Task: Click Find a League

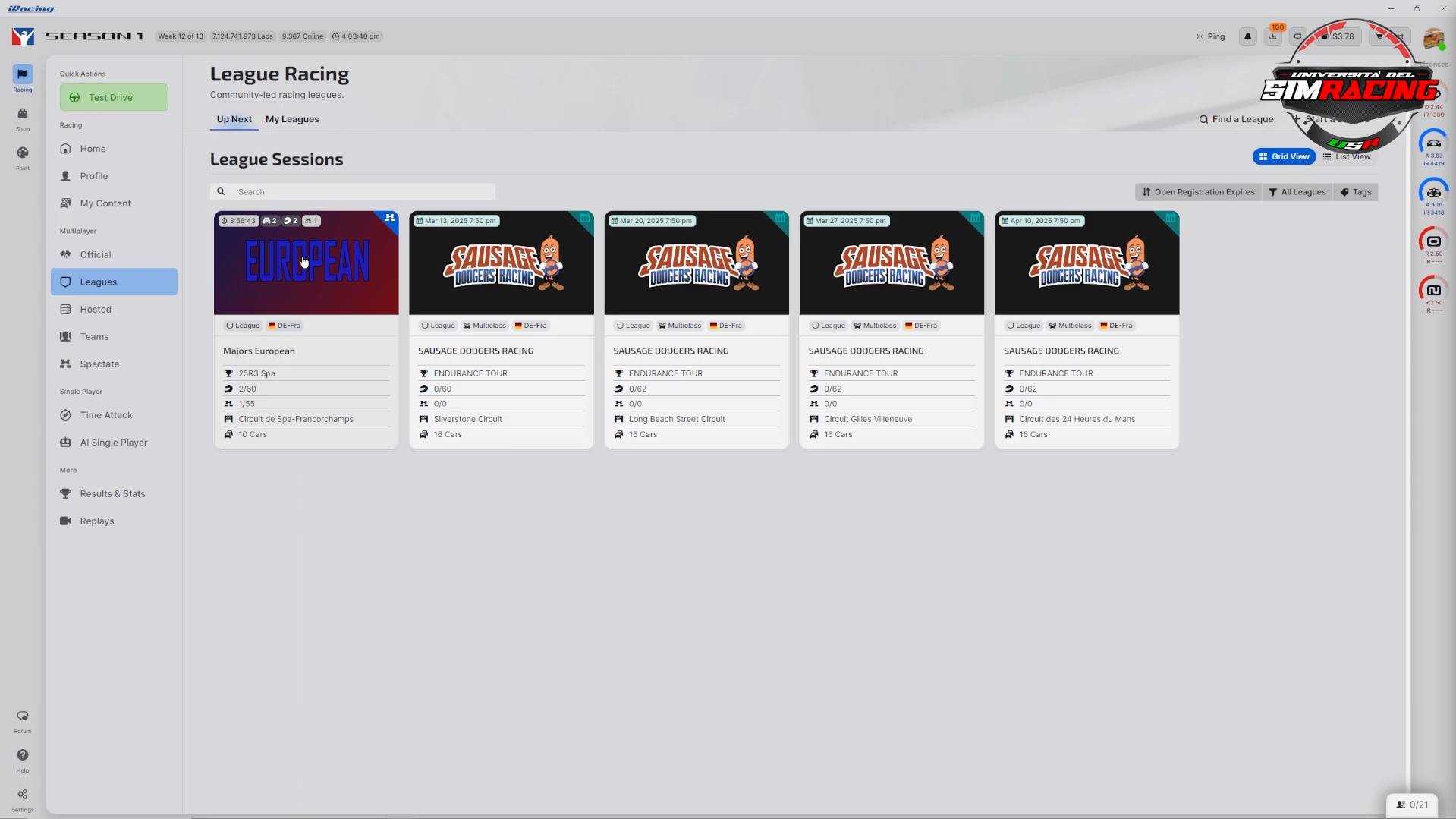Action: coord(1236,119)
